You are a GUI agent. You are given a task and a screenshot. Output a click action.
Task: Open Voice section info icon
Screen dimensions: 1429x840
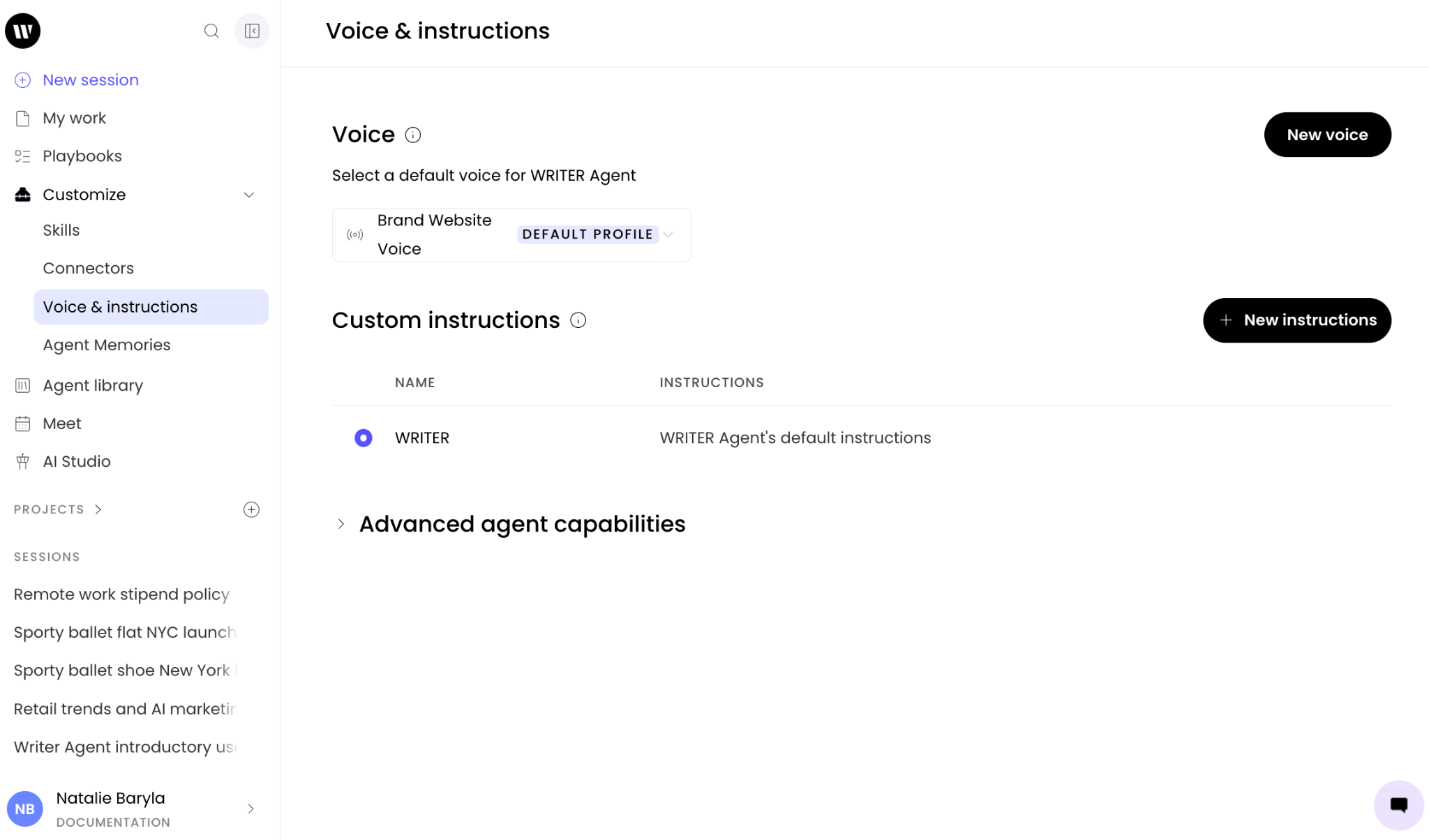[413, 135]
